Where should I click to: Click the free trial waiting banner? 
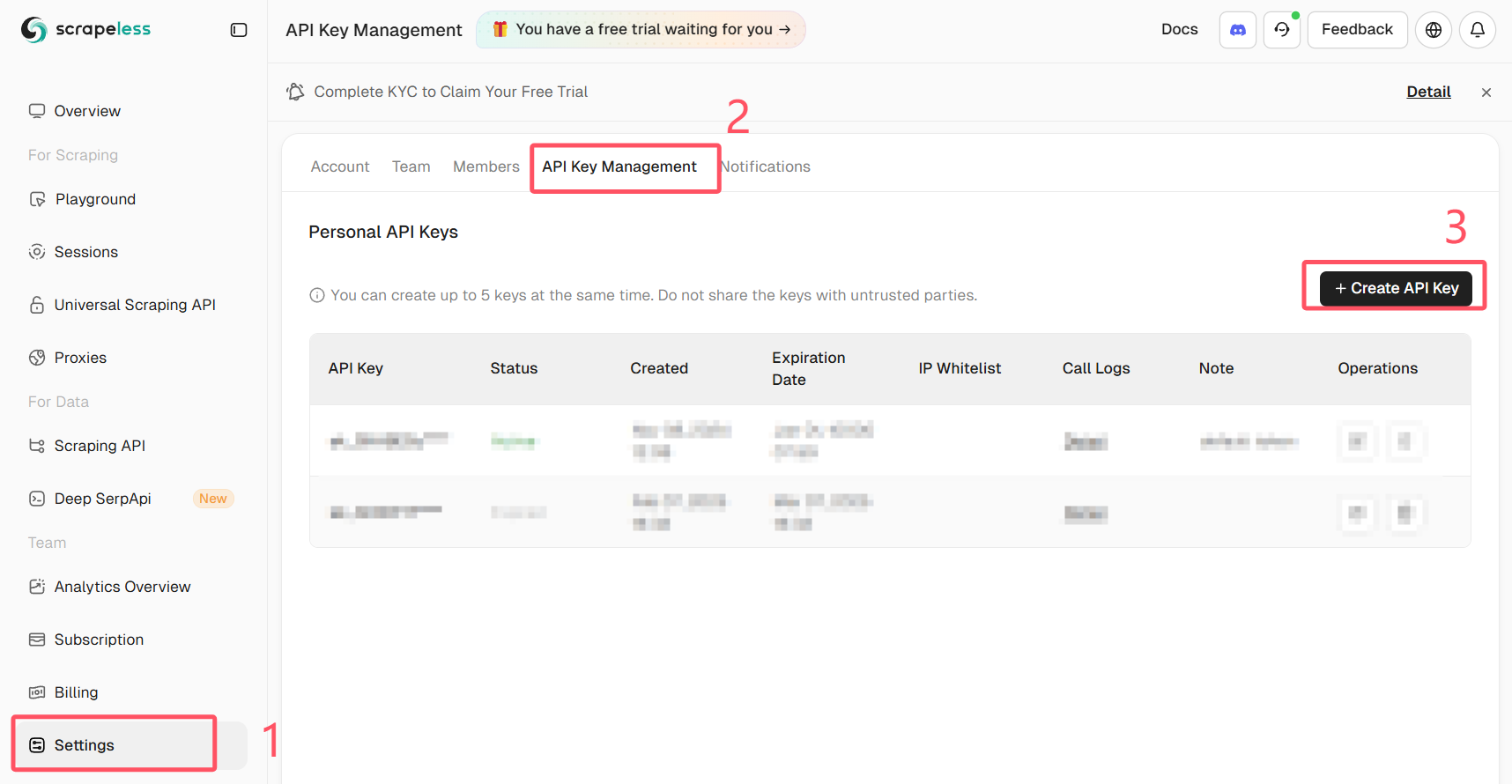[x=641, y=29]
